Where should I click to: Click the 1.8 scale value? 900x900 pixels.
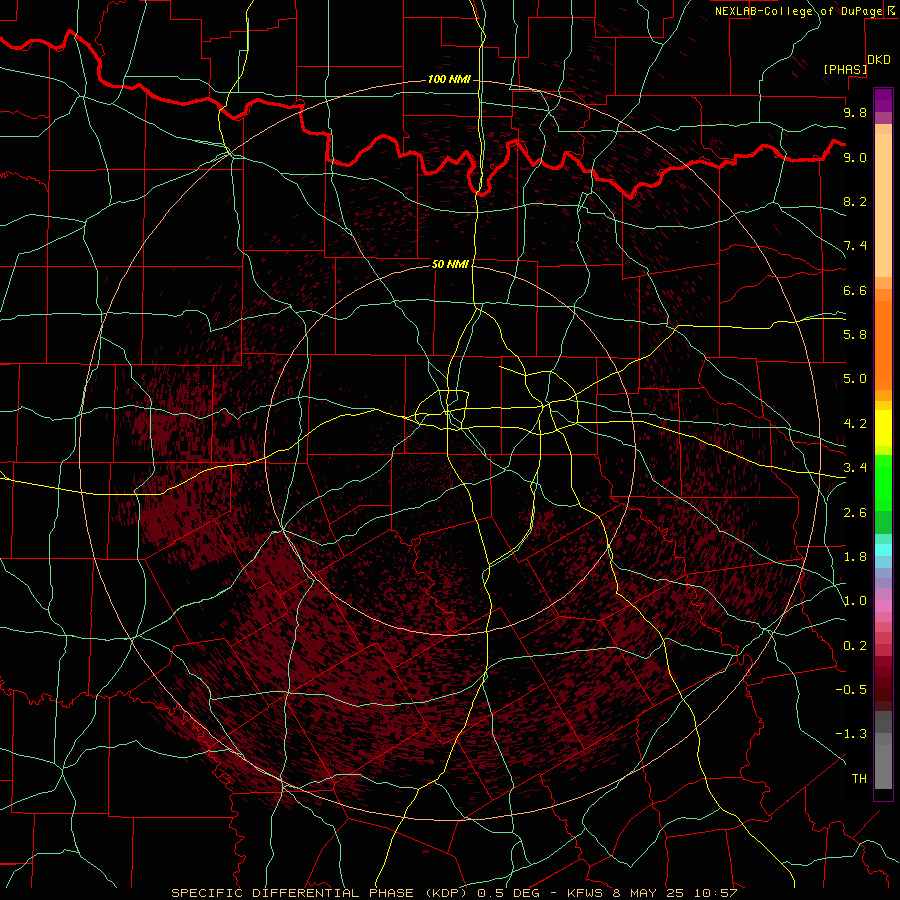point(855,557)
